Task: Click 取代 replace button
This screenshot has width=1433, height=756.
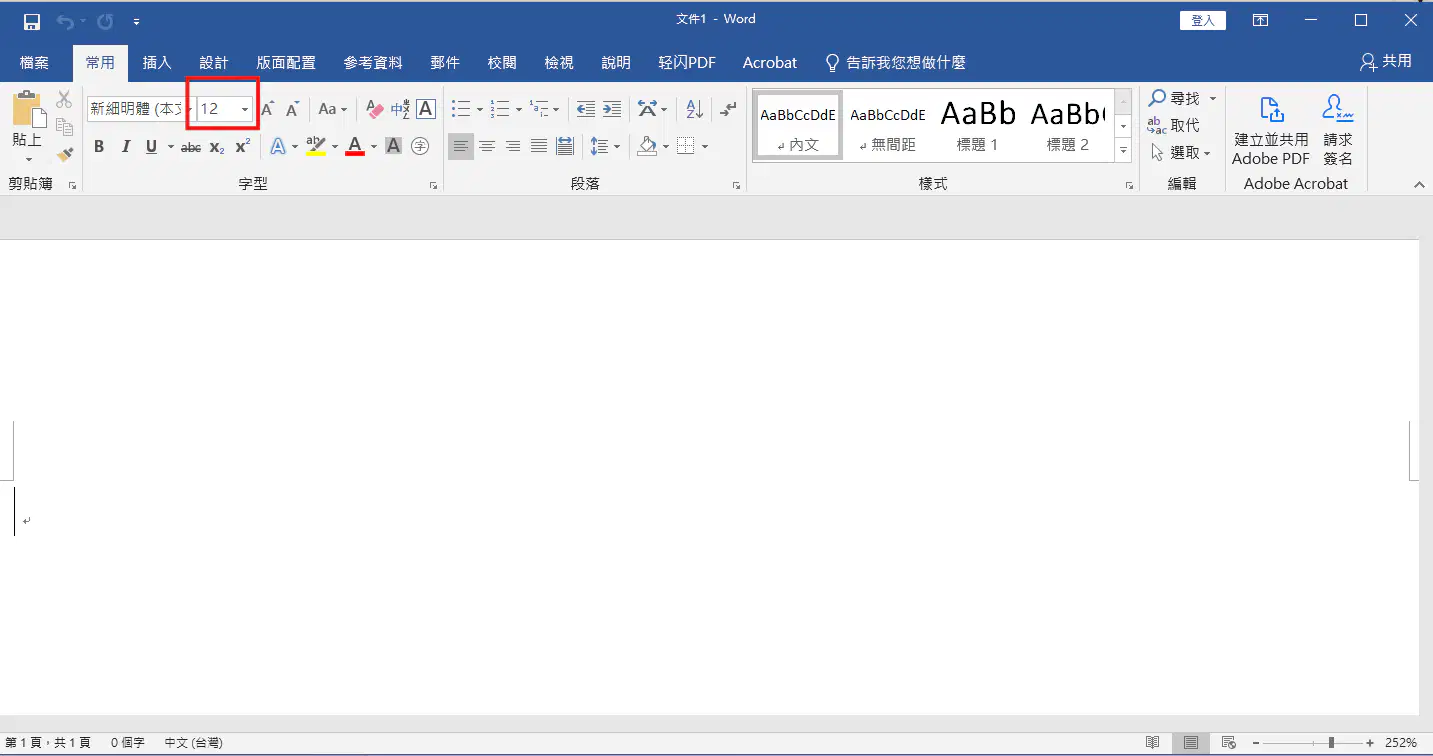Action: pos(1173,126)
